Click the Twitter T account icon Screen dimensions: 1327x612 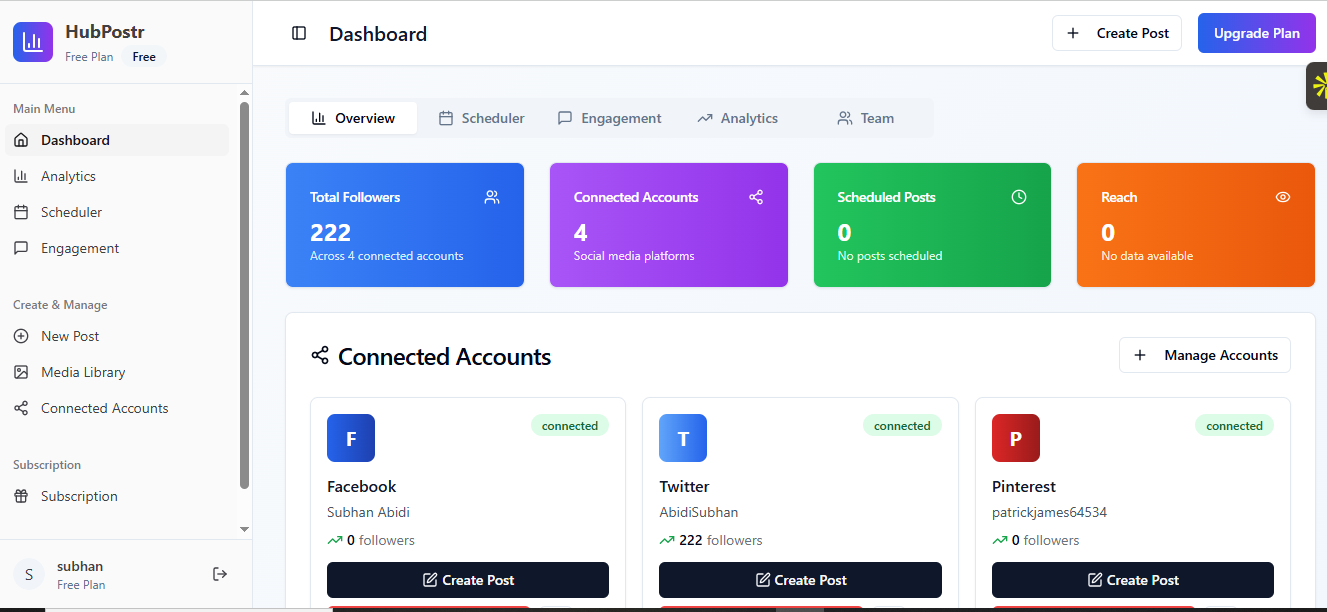[683, 438]
